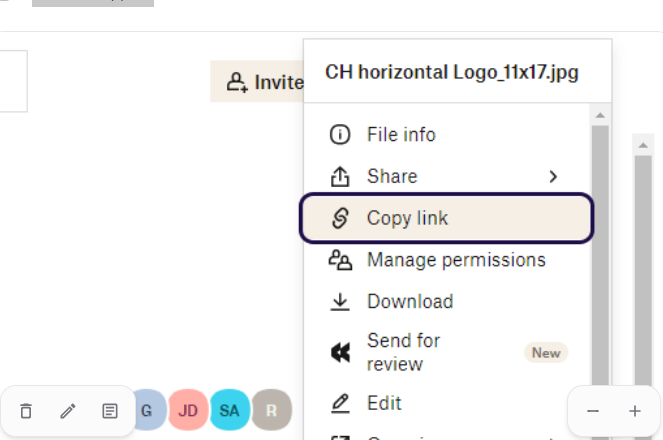Expand the Share submenu chevron

pyautogui.click(x=553, y=177)
